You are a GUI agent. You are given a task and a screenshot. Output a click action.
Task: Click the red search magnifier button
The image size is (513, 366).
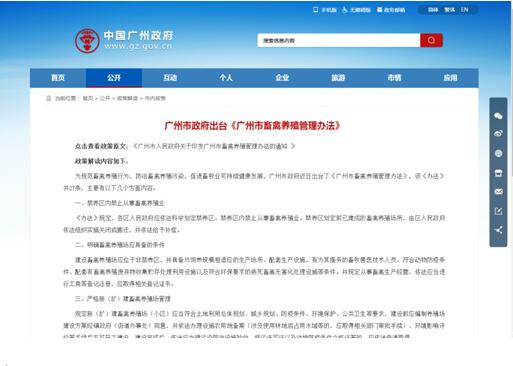point(431,40)
